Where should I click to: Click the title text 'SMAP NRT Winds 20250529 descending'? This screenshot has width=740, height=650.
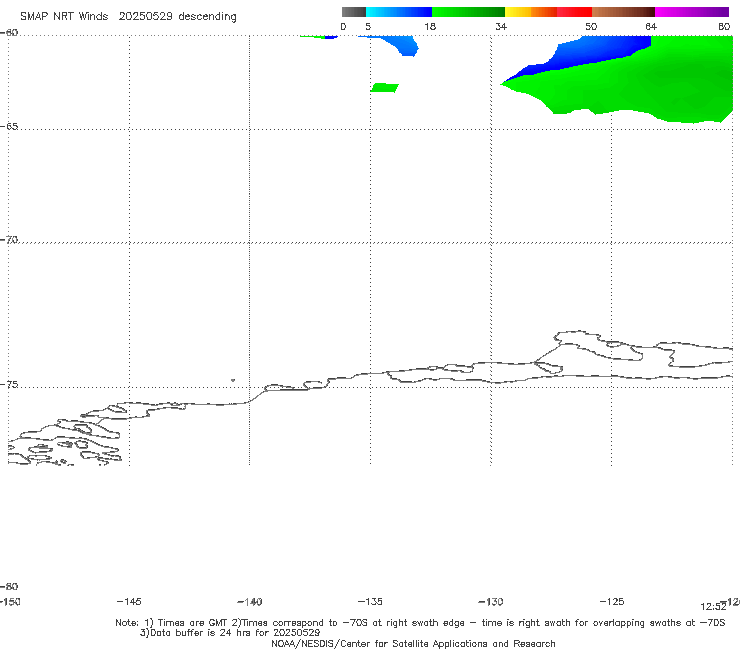128,17
